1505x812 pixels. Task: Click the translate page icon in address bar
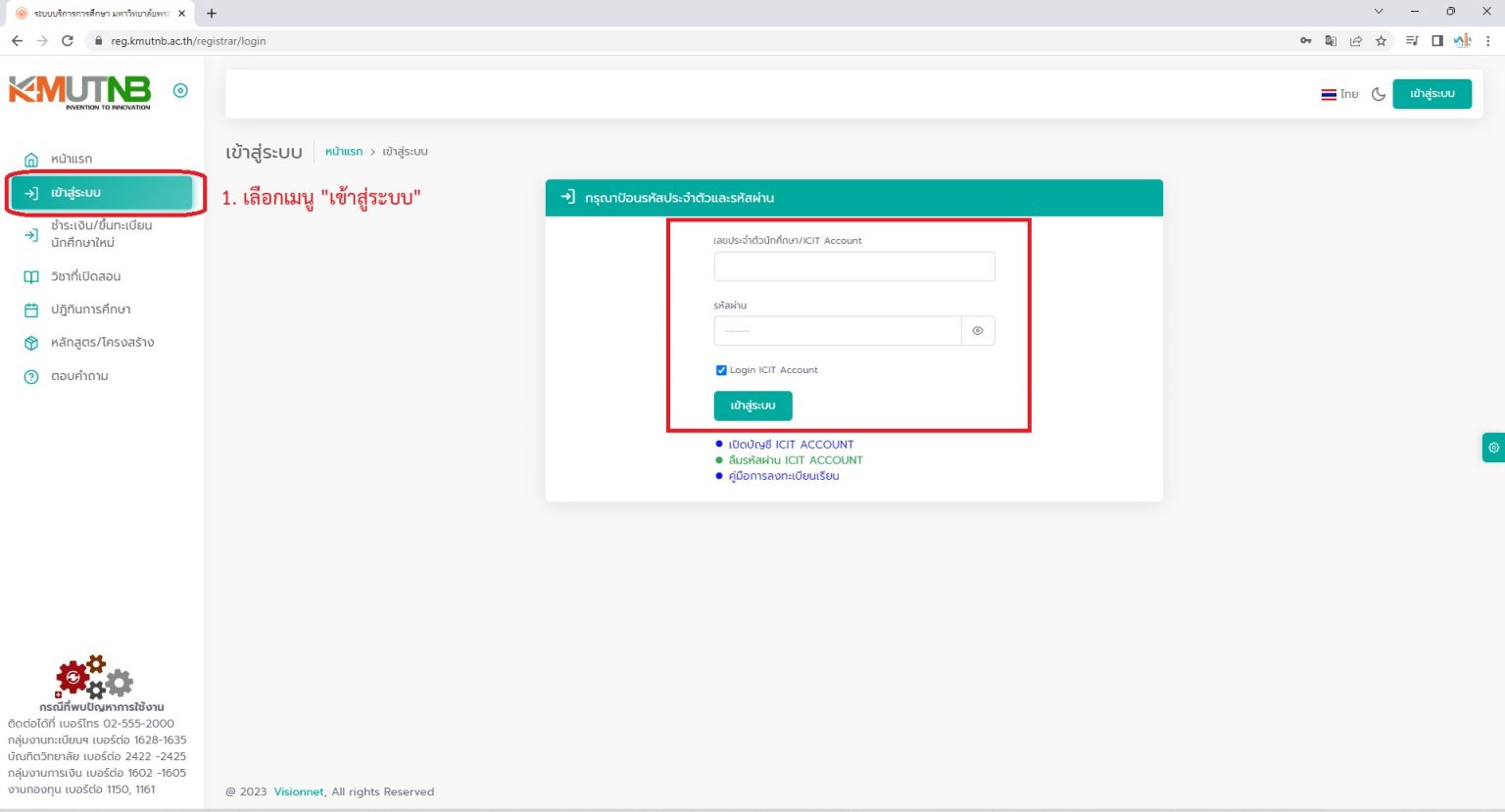tap(1331, 41)
